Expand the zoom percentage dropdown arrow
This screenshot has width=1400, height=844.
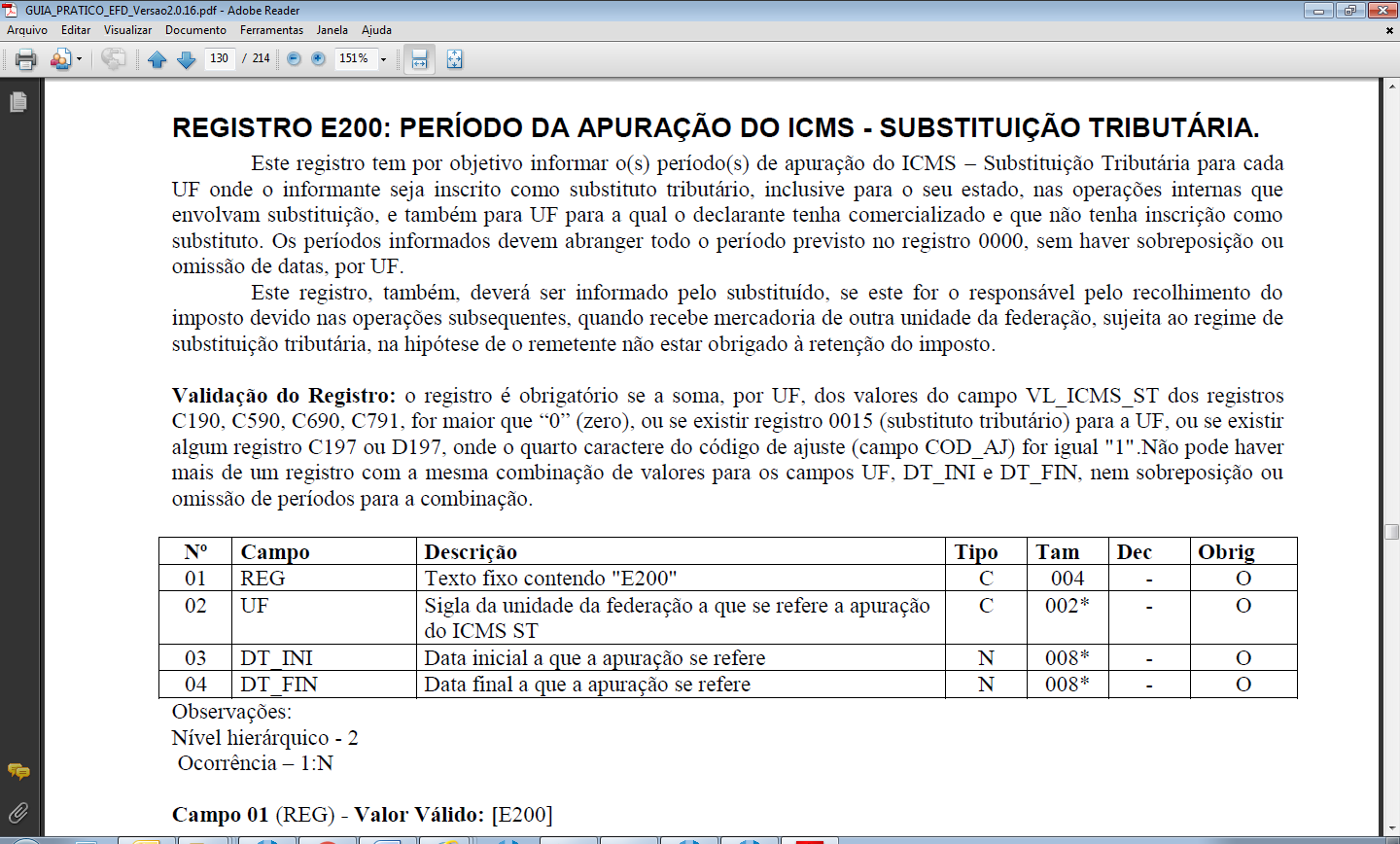click(x=383, y=59)
